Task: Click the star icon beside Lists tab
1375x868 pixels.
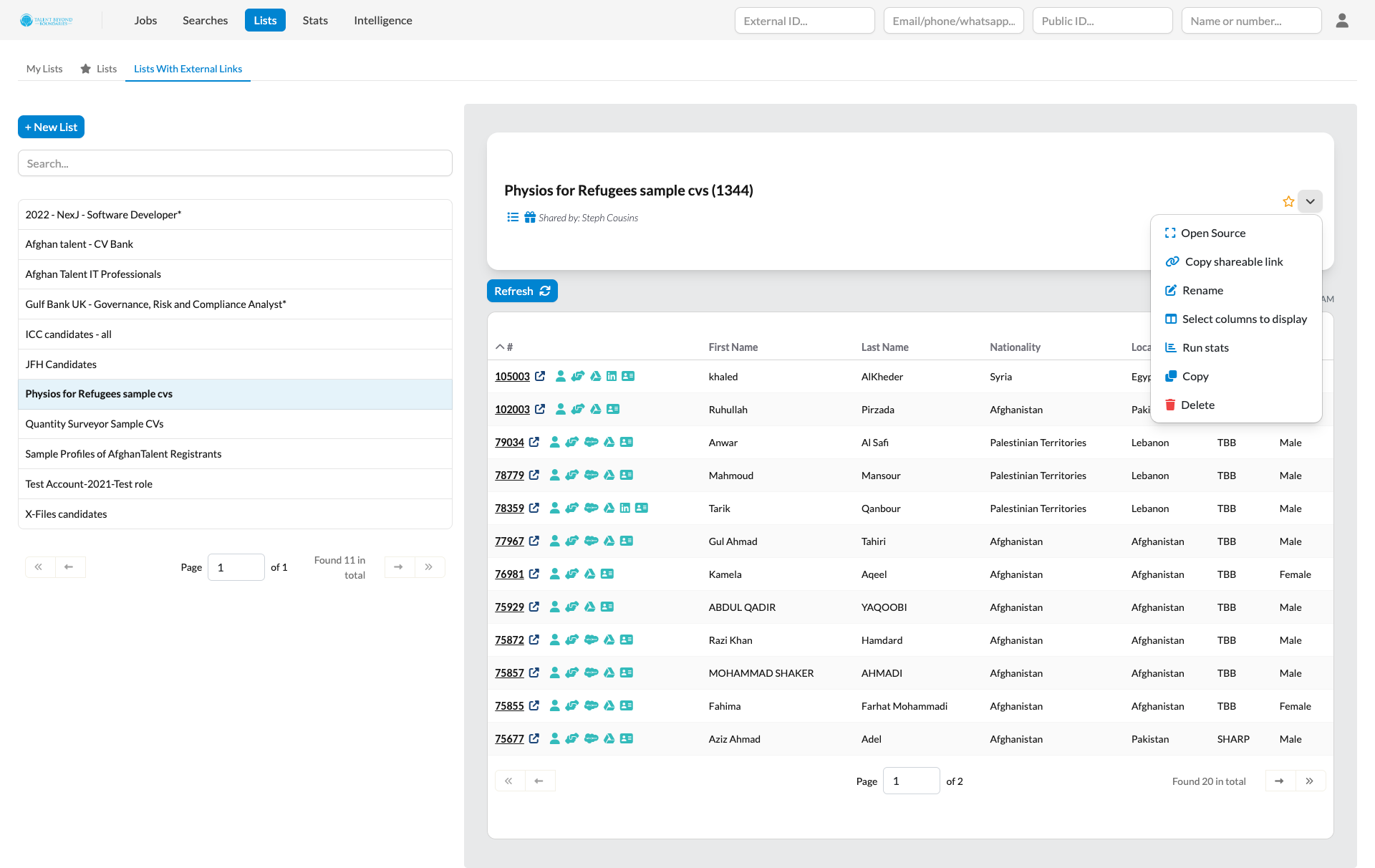Action: pyautogui.click(x=85, y=68)
